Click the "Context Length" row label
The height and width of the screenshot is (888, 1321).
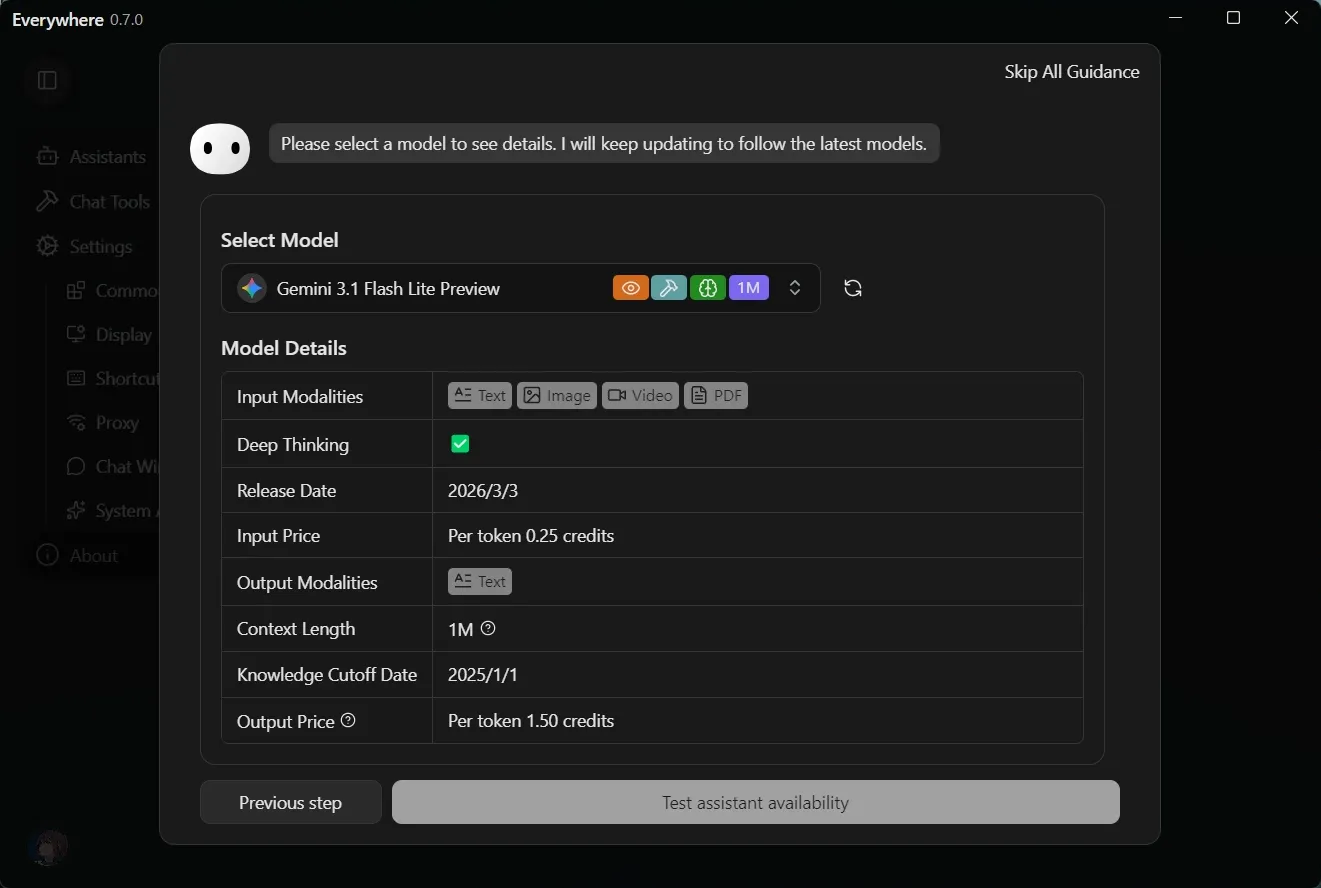[x=296, y=629]
